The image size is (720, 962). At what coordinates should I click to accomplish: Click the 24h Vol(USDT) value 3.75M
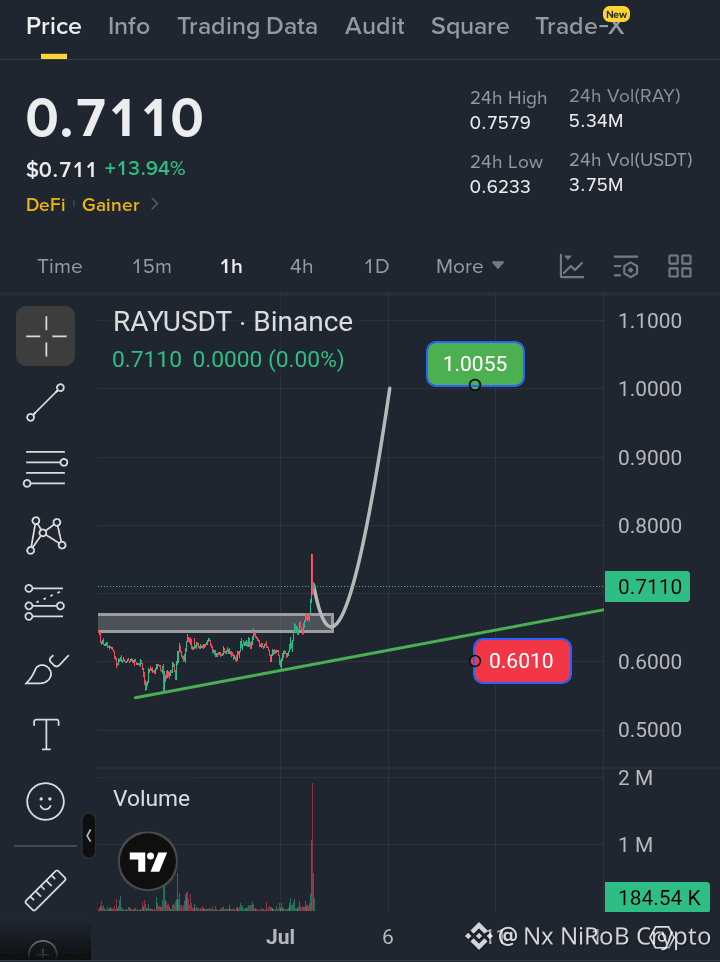pos(596,185)
